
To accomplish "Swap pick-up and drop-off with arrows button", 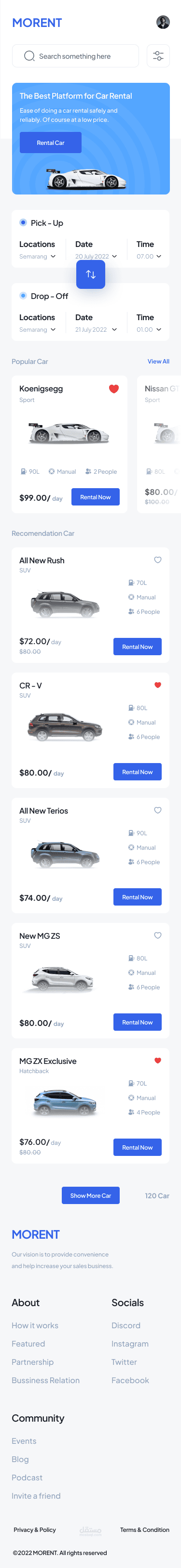I will (91, 274).
